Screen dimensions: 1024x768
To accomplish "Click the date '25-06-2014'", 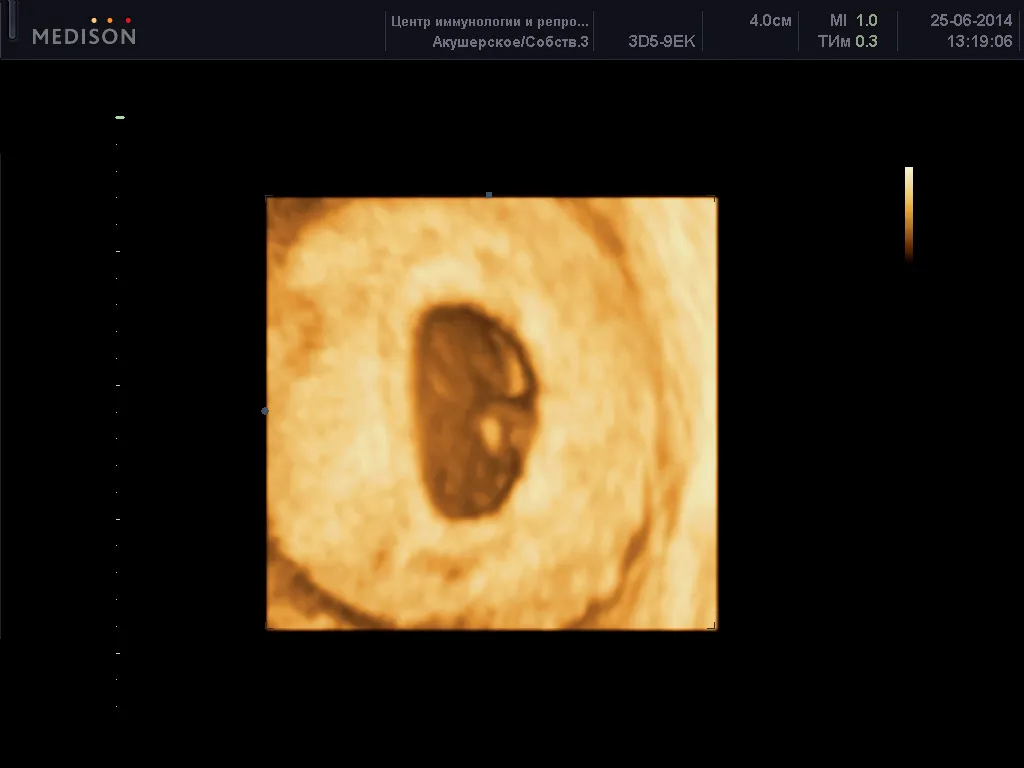I will click(x=971, y=20).
